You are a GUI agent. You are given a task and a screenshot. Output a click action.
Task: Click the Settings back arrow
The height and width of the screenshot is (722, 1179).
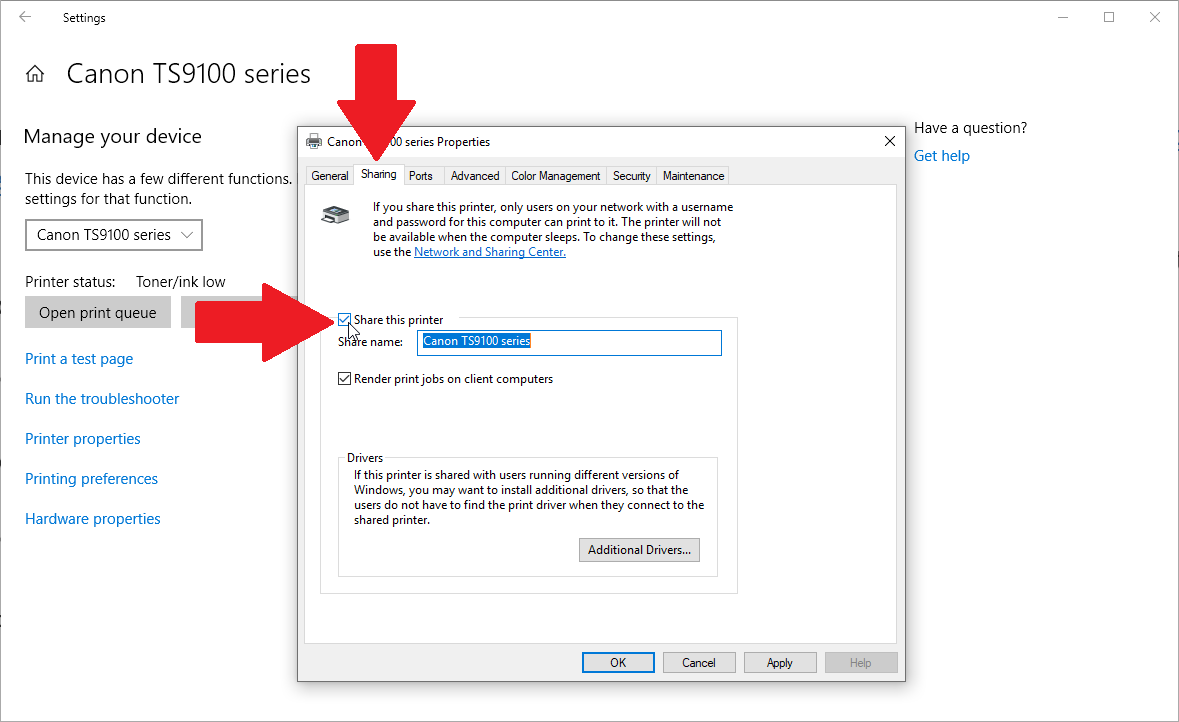coord(25,17)
